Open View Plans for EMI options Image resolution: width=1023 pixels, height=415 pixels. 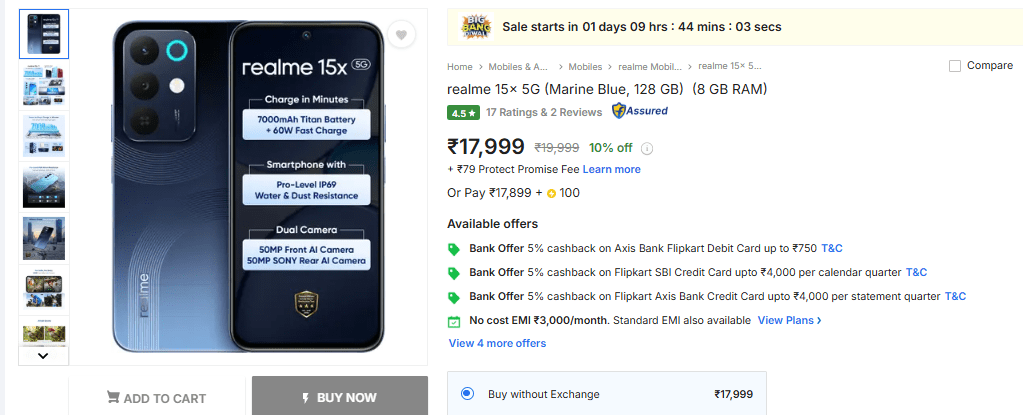point(789,320)
